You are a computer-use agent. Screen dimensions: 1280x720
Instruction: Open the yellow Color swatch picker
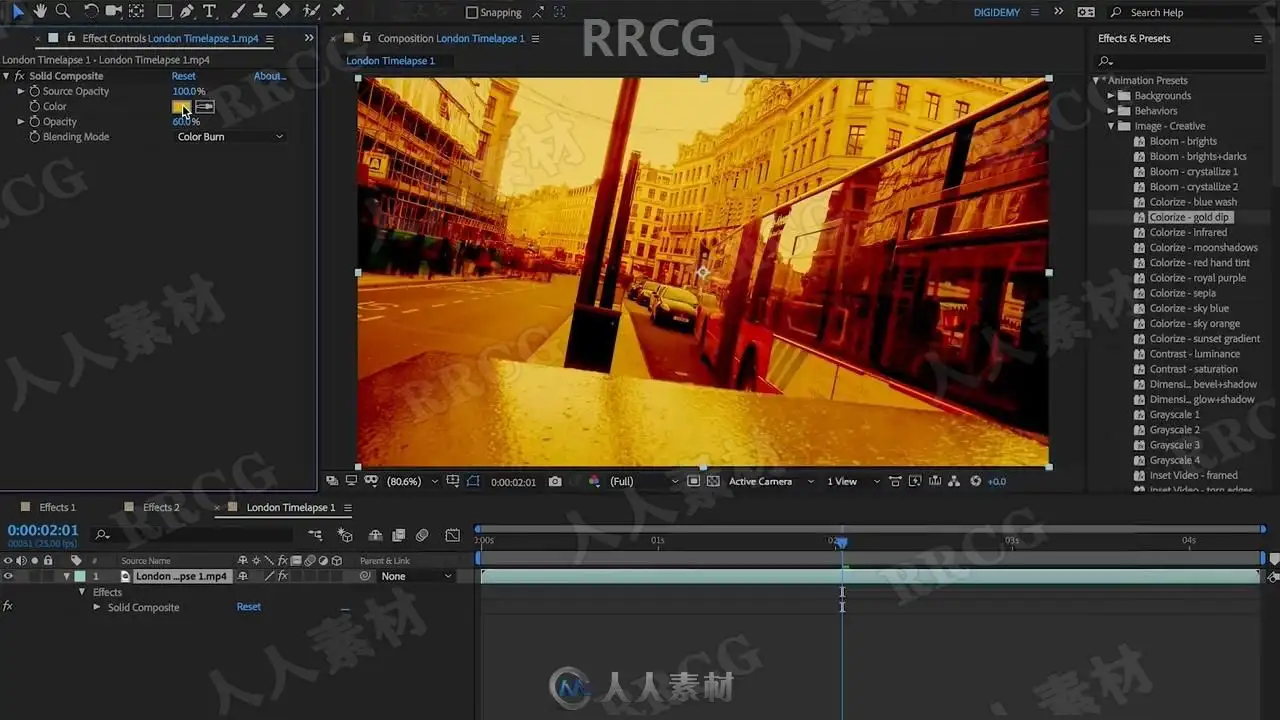pos(181,106)
